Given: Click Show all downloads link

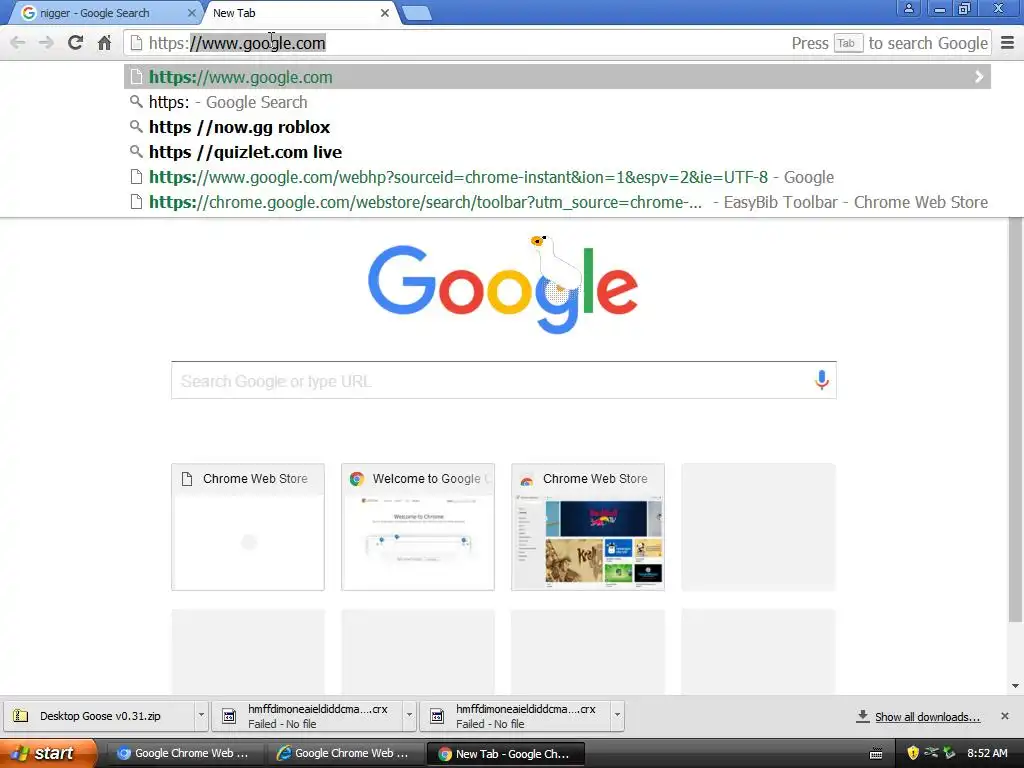Looking at the screenshot, I should coord(927,717).
